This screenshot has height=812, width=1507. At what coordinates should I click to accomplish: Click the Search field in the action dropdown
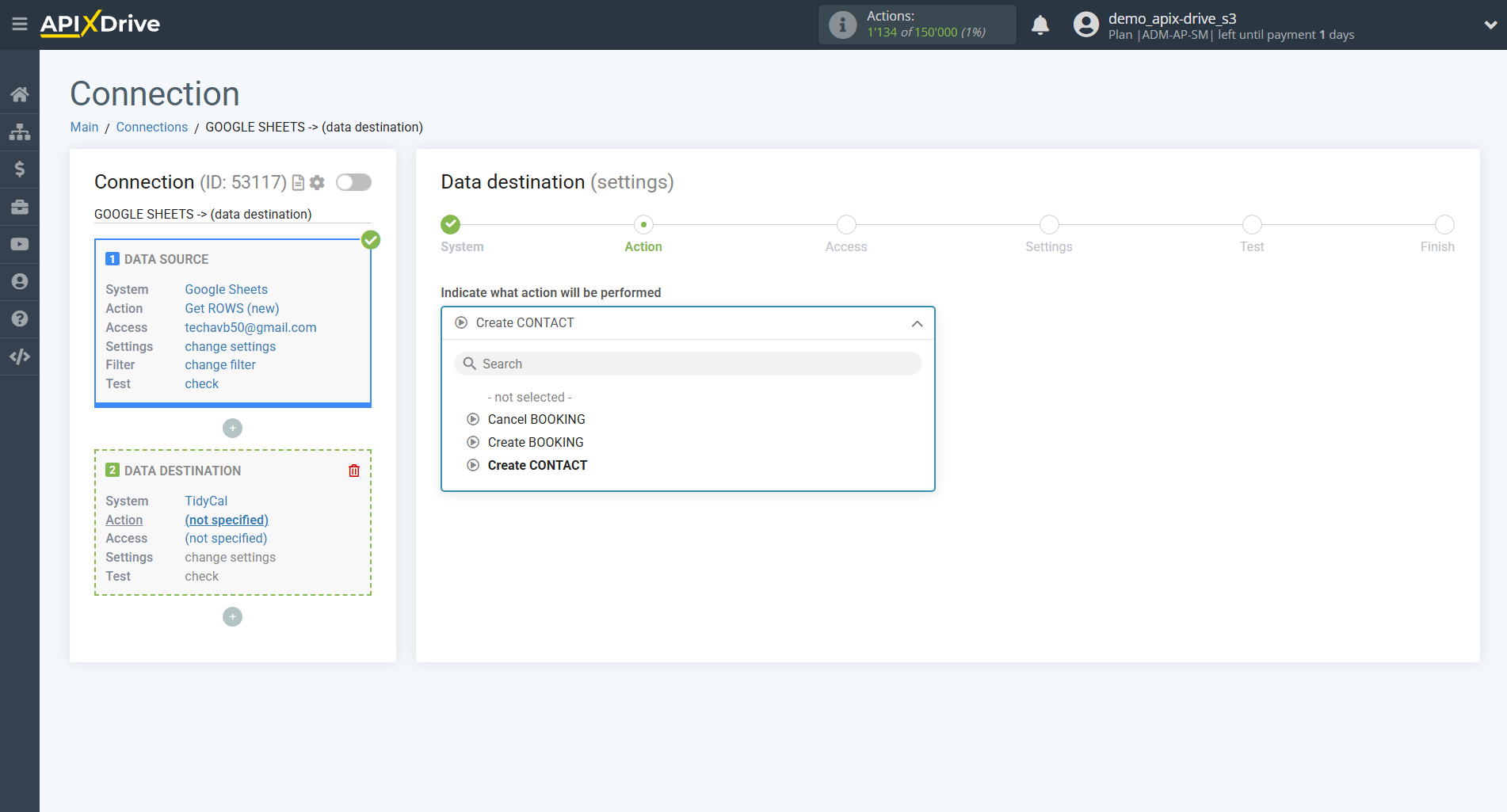point(687,364)
